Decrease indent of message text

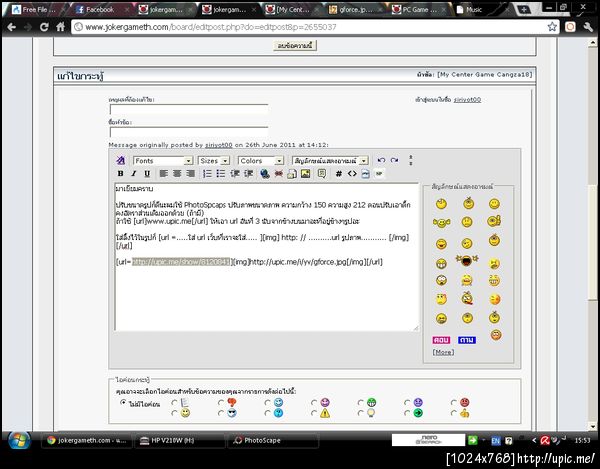(235, 174)
